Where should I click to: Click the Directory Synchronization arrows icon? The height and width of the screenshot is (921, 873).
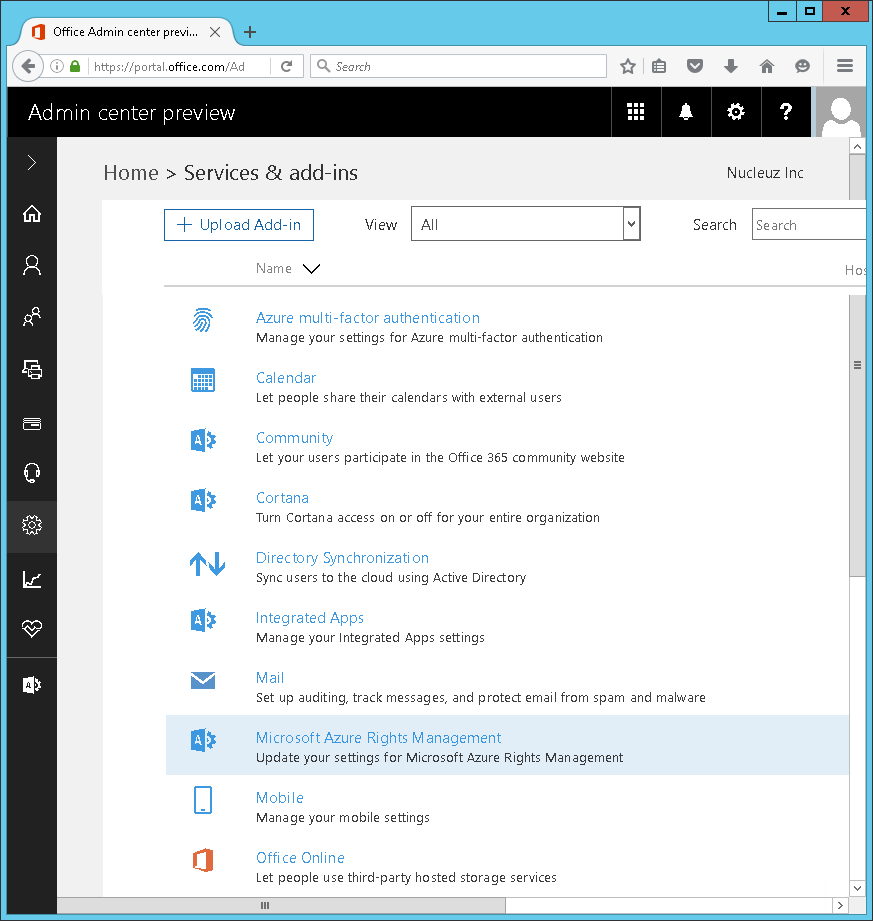207,564
